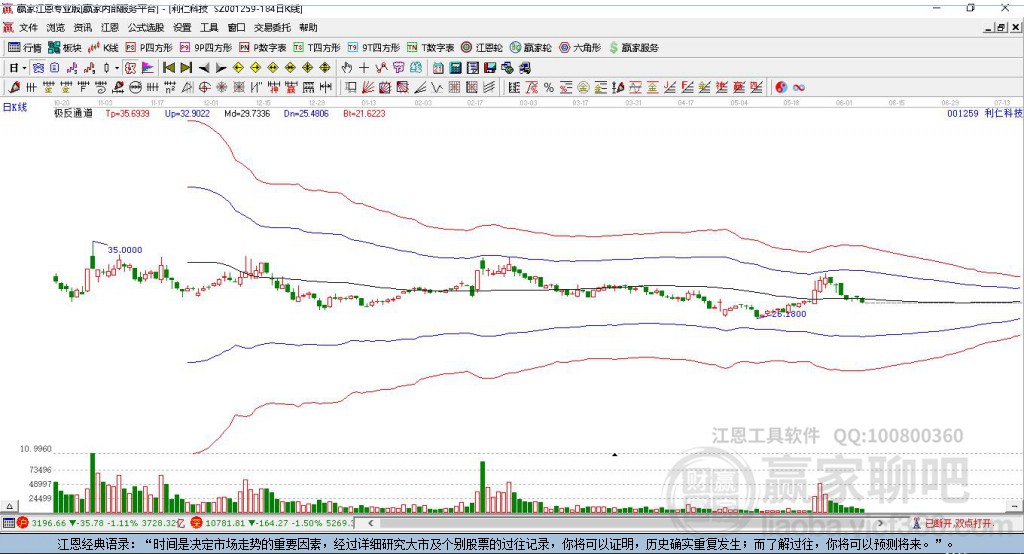Image resolution: width=1024 pixels, height=554 pixels.
Task: Open the 浏览 menu
Action: pyautogui.click(x=56, y=27)
